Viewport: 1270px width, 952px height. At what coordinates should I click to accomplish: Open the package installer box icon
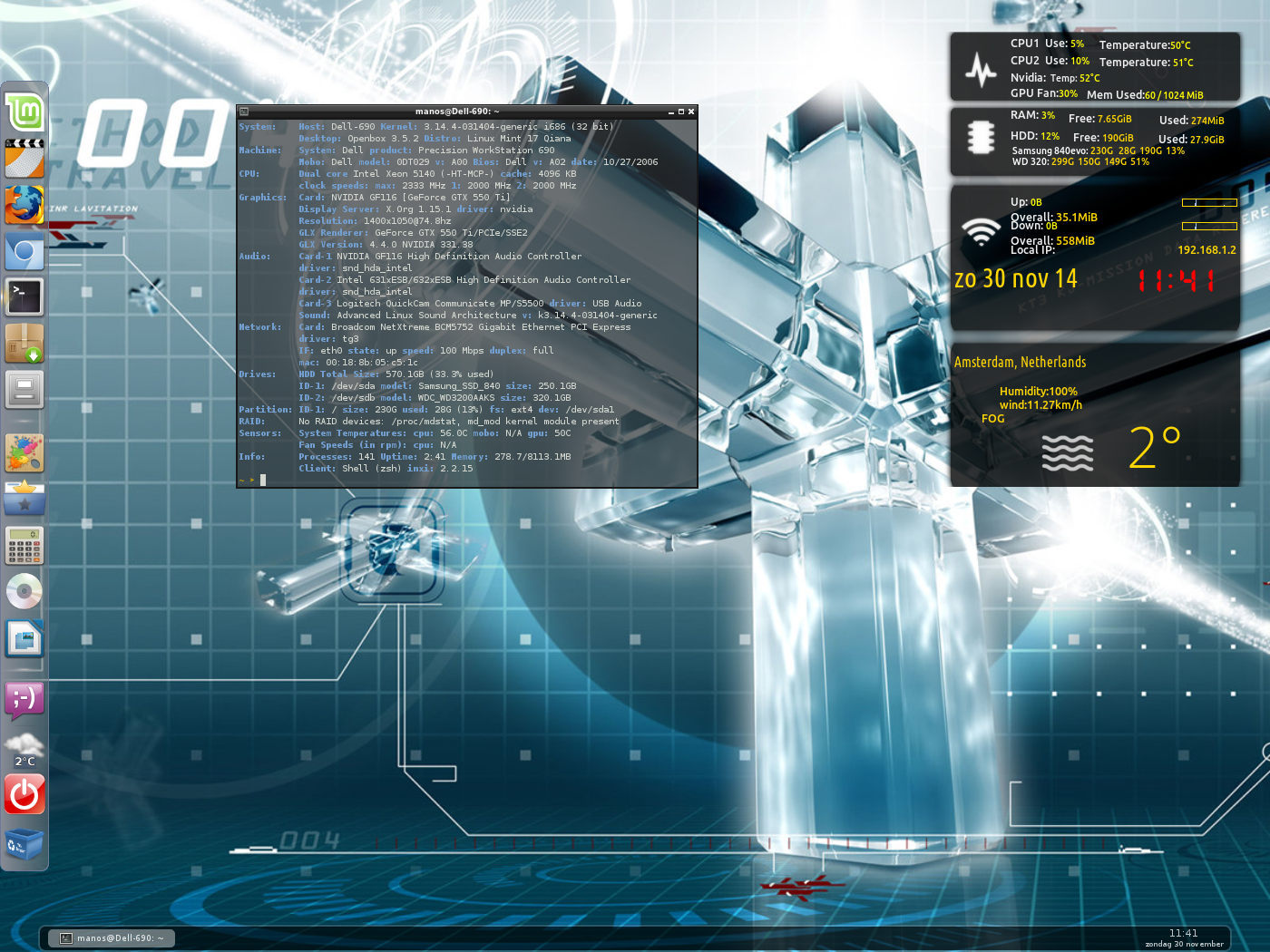click(x=24, y=344)
